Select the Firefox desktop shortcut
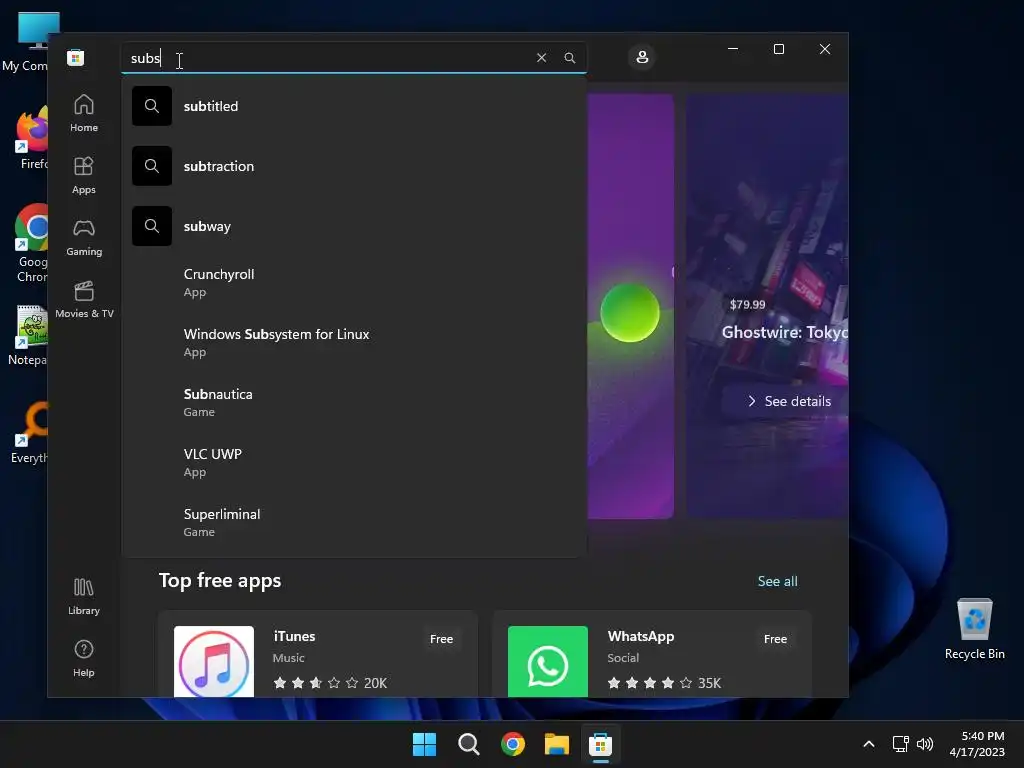 pos(29,139)
